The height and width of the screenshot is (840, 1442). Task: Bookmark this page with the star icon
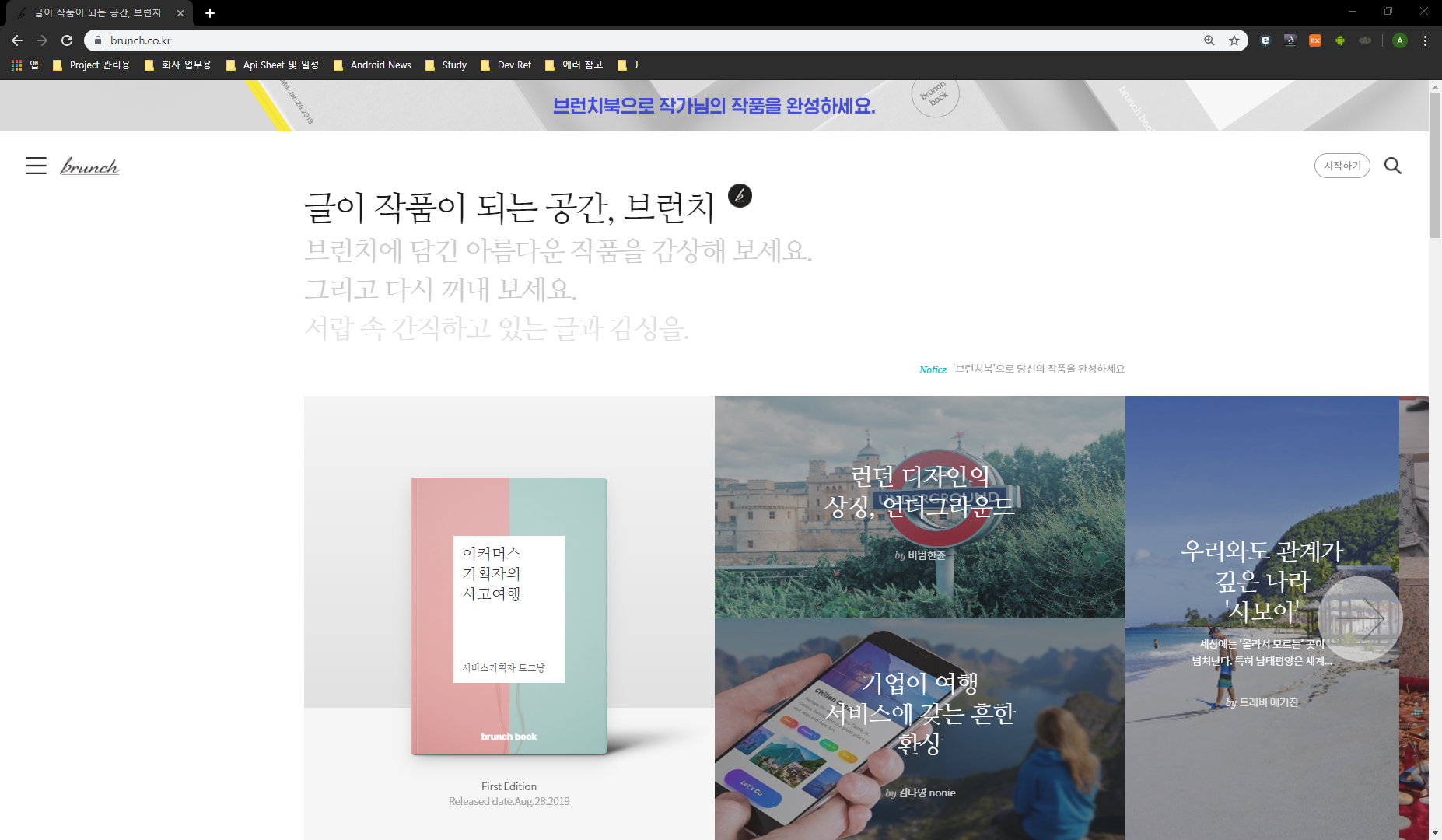[x=1234, y=40]
